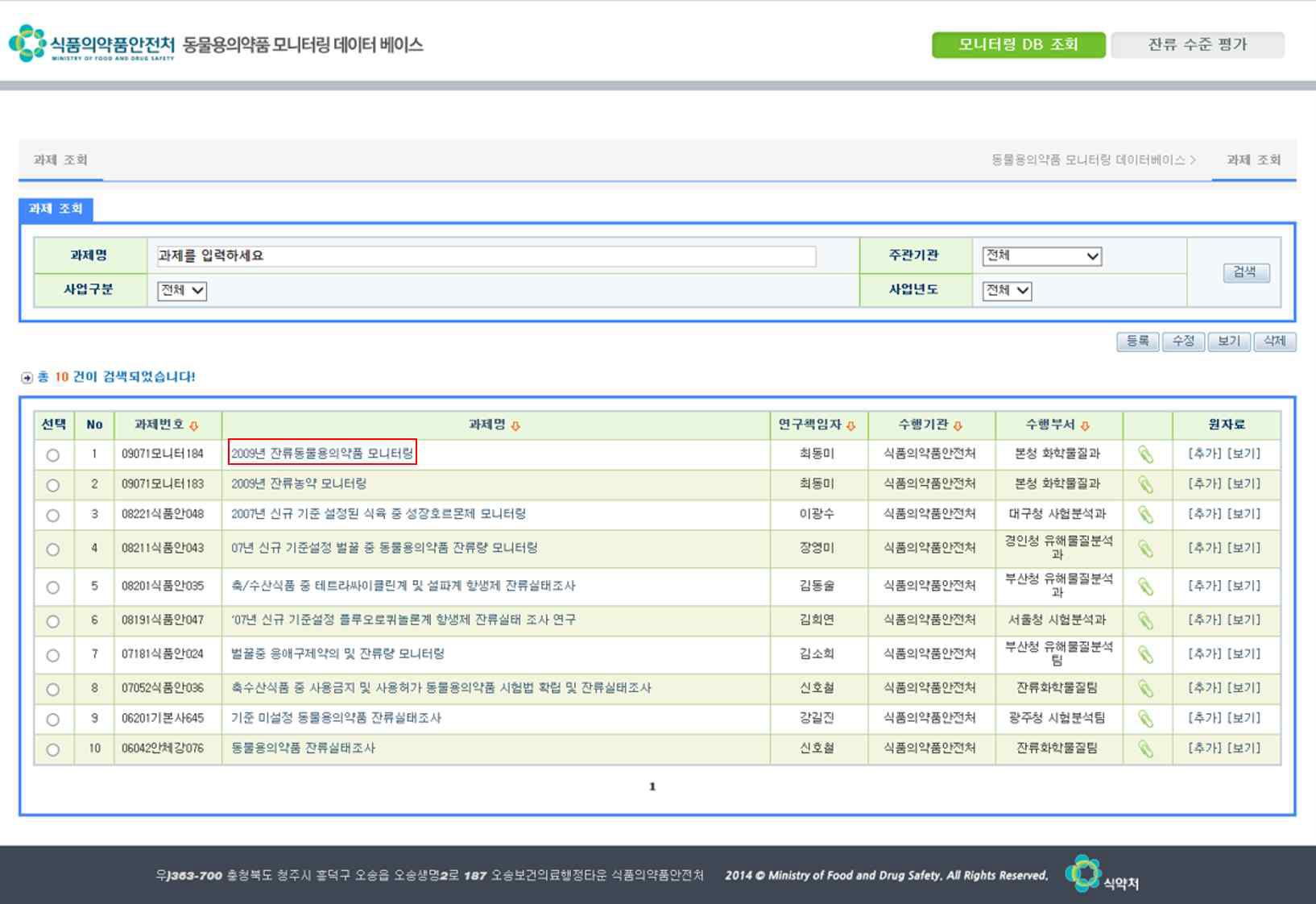This screenshot has height=904, width=1316.
Task: Open attachment clip for row 07052식품안036
Action: coord(1145,689)
